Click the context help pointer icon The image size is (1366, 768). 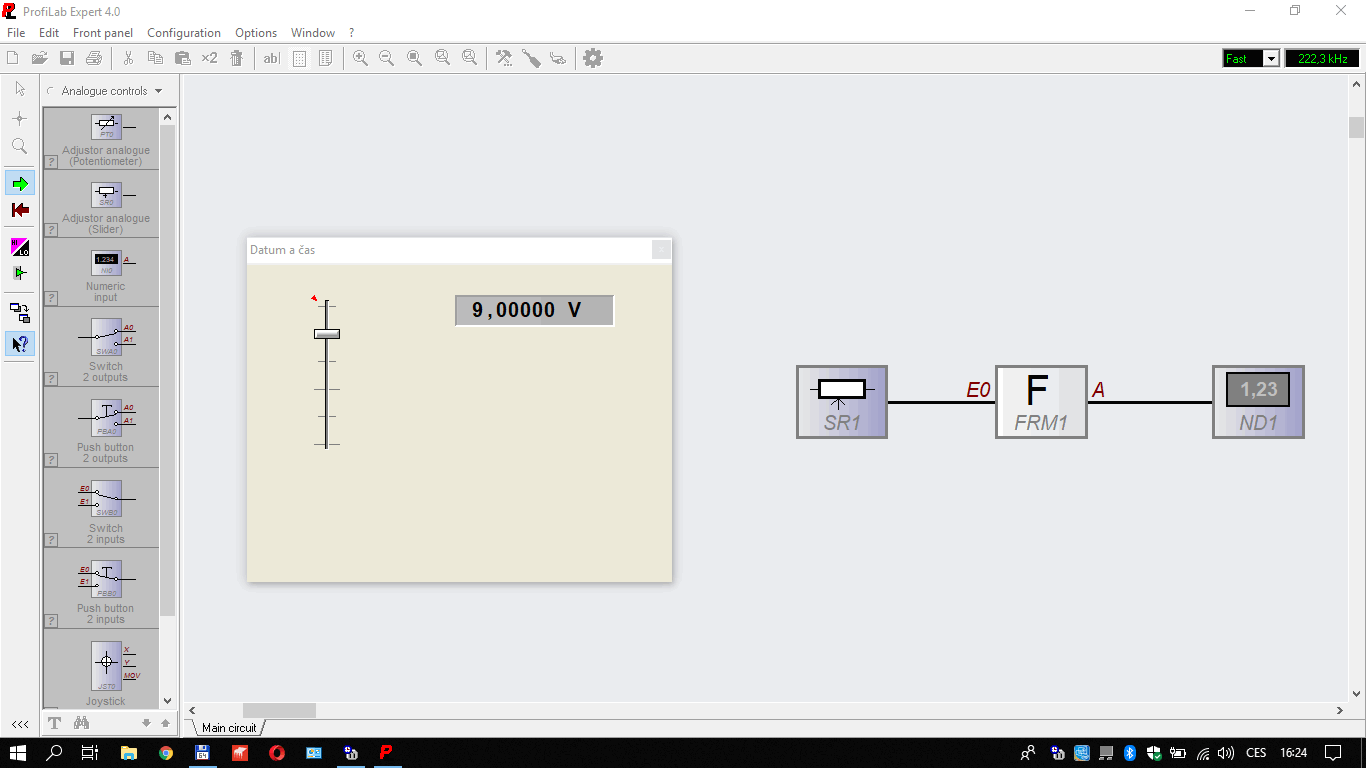pos(20,344)
